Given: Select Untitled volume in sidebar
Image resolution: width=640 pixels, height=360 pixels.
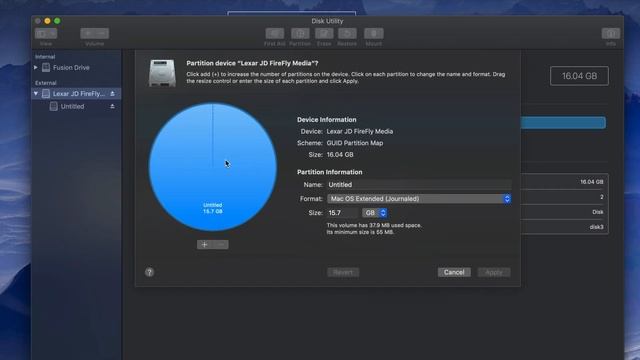Looking at the screenshot, I should [x=72, y=106].
